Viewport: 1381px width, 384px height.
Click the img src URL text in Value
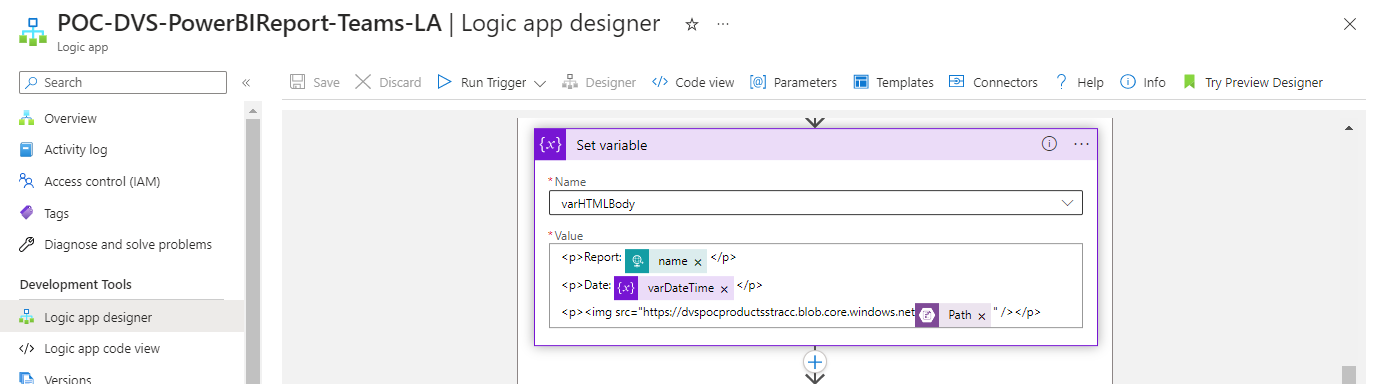click(x=737, y=313)
